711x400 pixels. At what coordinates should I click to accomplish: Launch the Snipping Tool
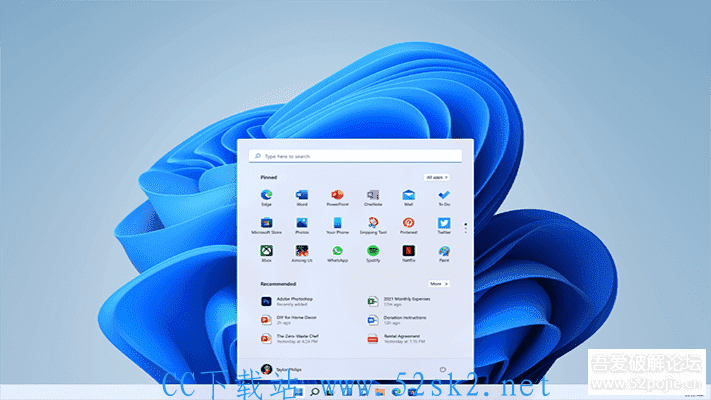tap(373, 225)
